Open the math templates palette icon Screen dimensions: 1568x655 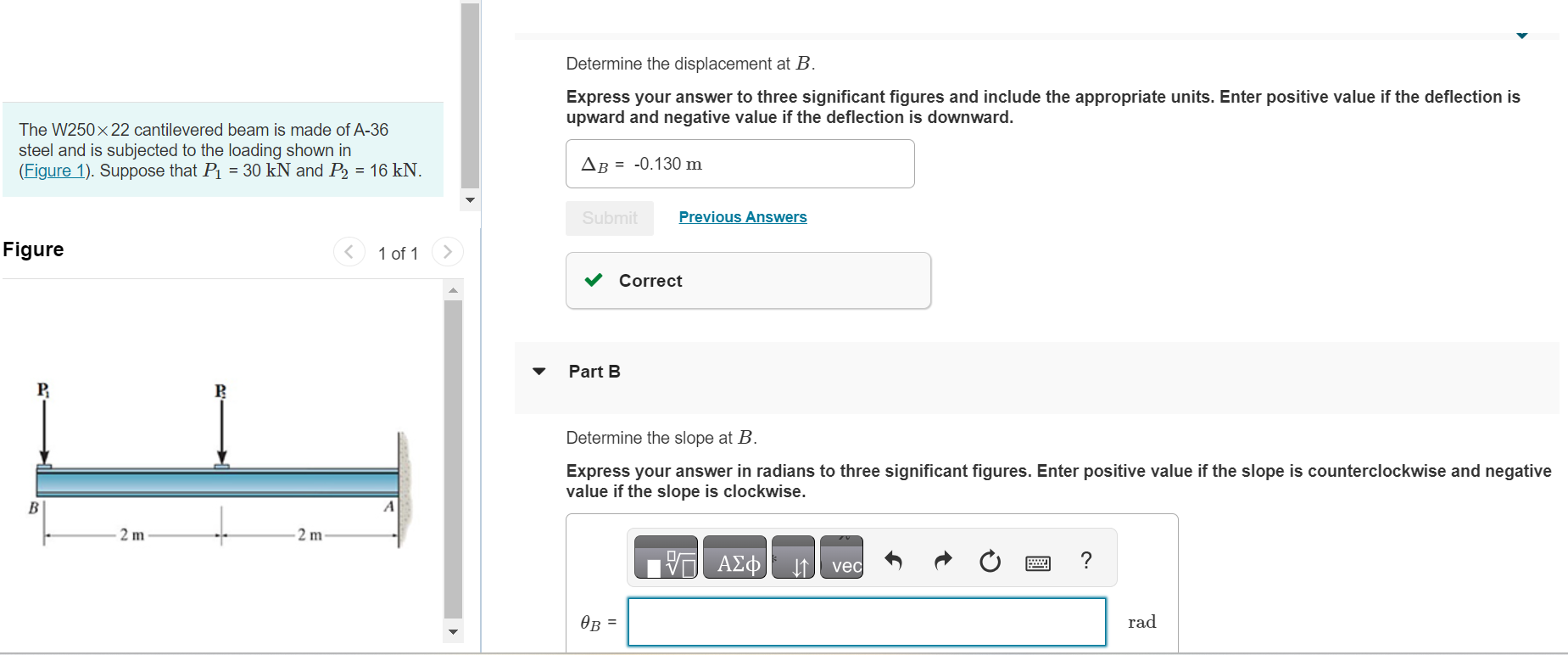click(x=666, y=558)
